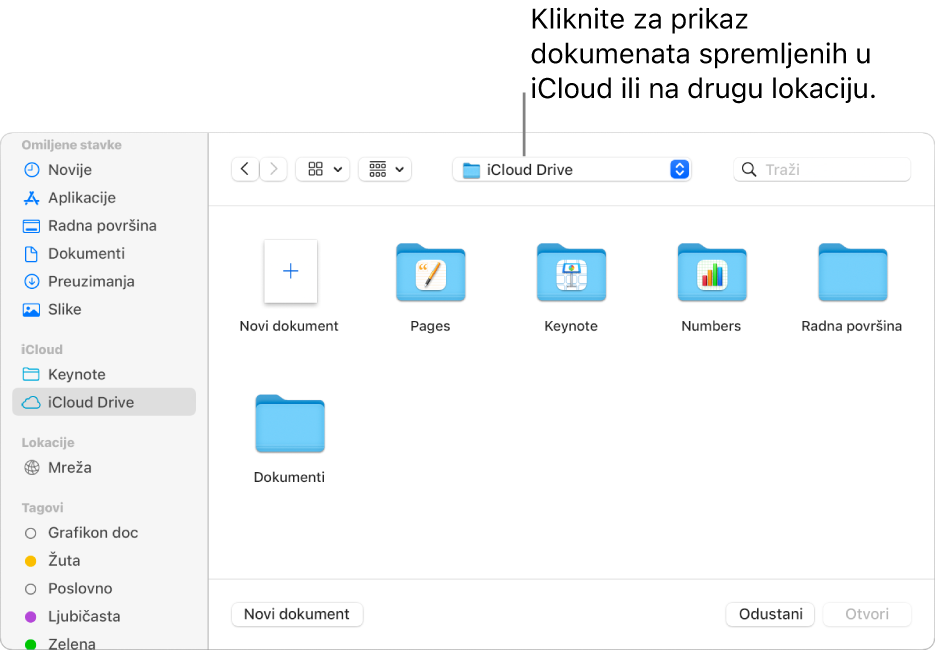Click the Numbers folder name label

click(711, 326)
